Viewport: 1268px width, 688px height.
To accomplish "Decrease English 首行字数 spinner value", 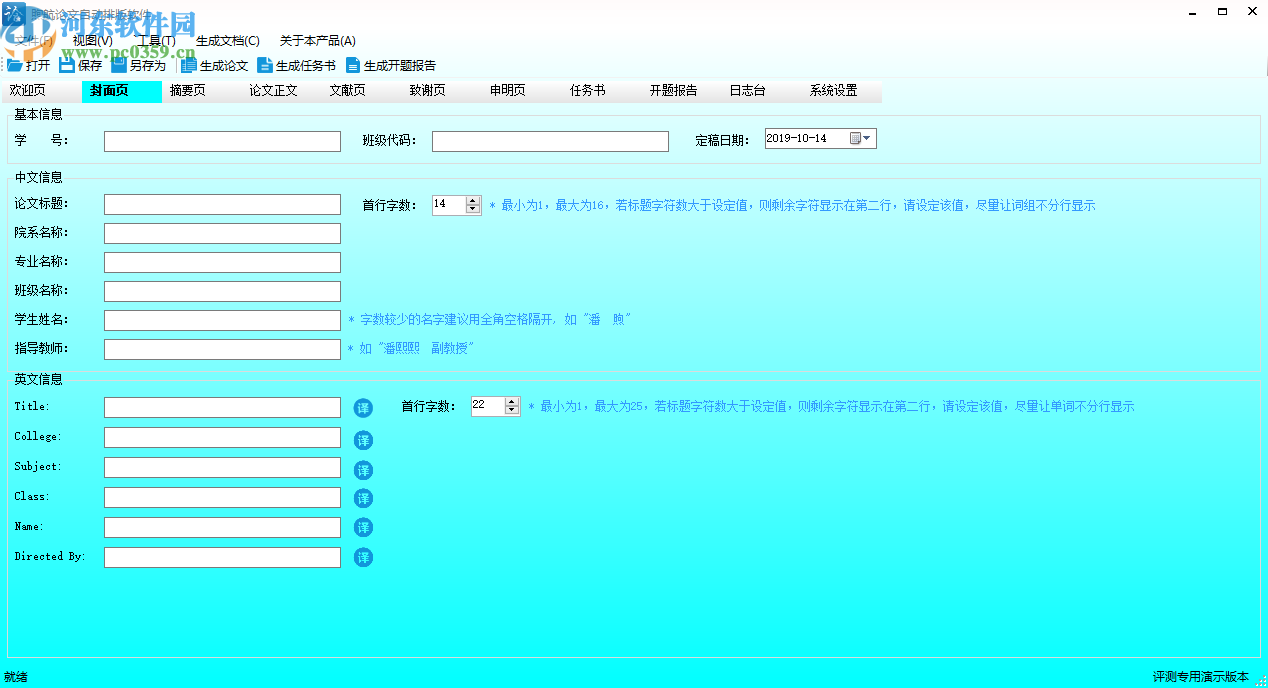I will tap(512, 411).
